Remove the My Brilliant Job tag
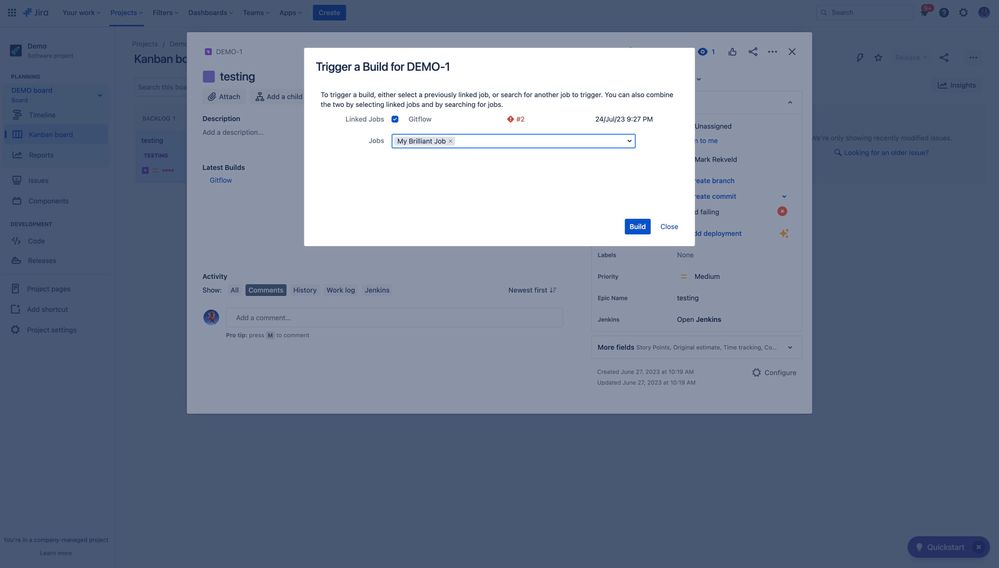This screenshot has width=999, height=568. [x=450, y=141]
